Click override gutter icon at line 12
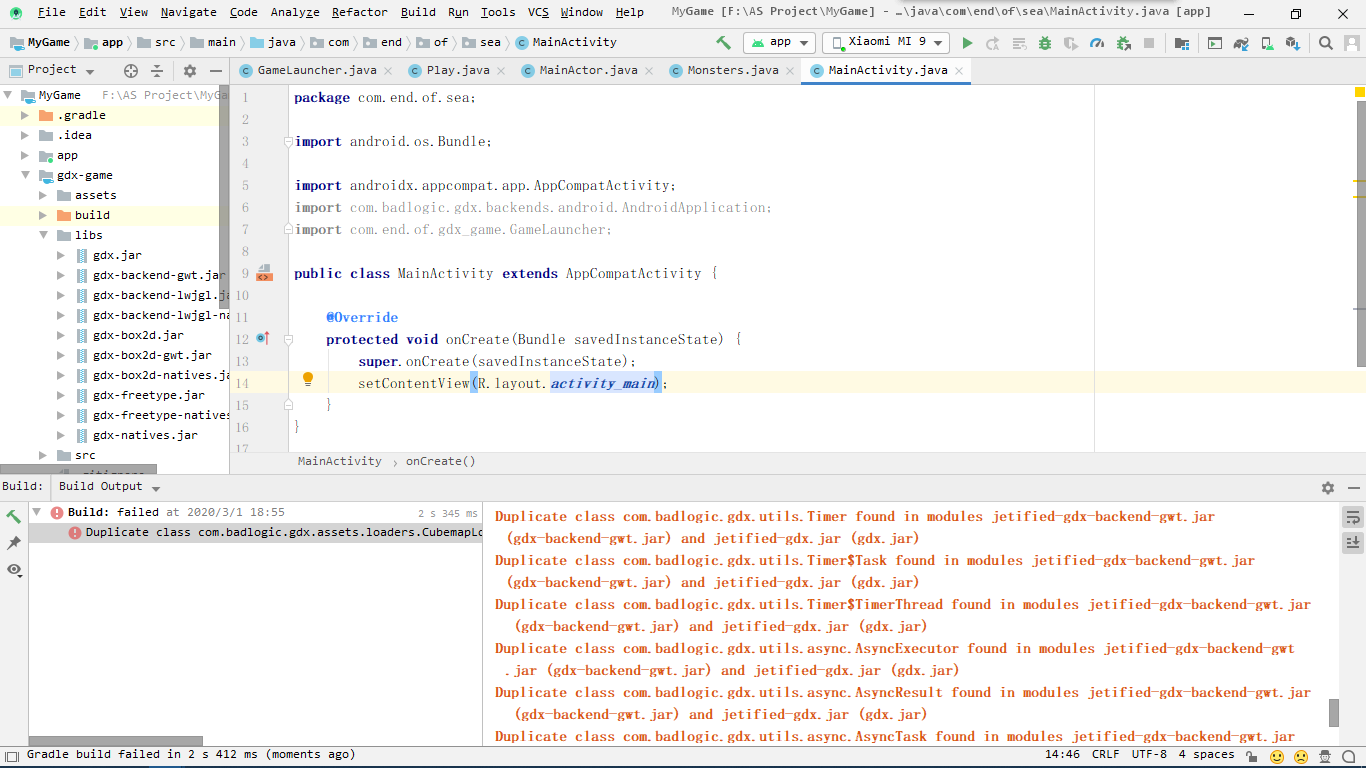Screen dimensions: 1366x768 tap(263, 339)
